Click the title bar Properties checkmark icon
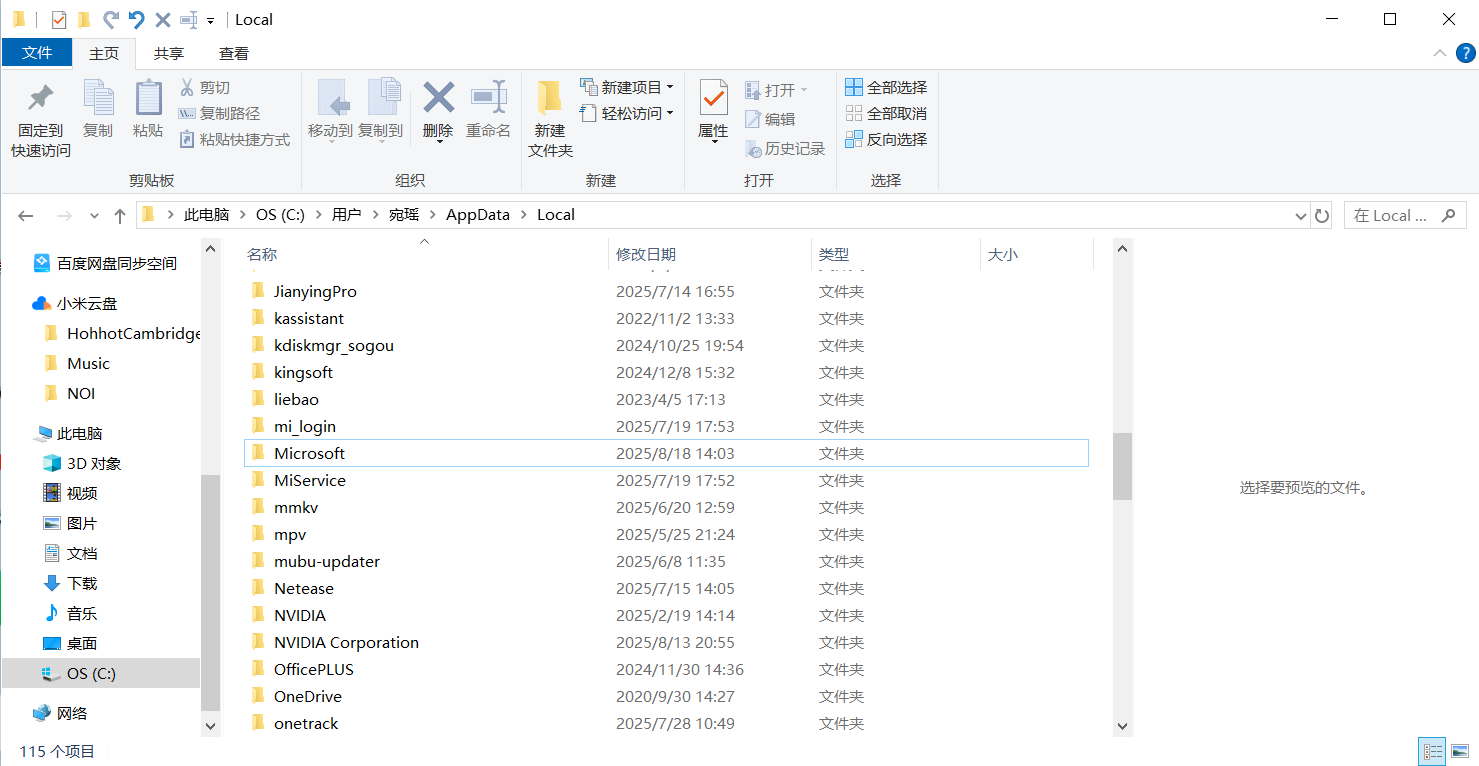This screenshot has width=1479, height=766. pyautogui.click(x=59, y=19)
